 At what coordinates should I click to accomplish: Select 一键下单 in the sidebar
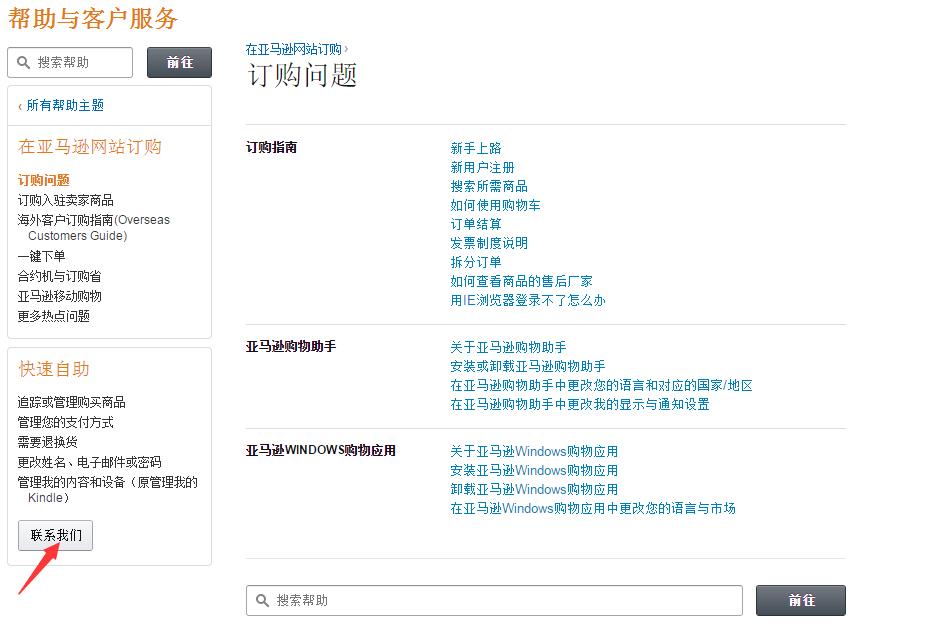coord(41,256)
